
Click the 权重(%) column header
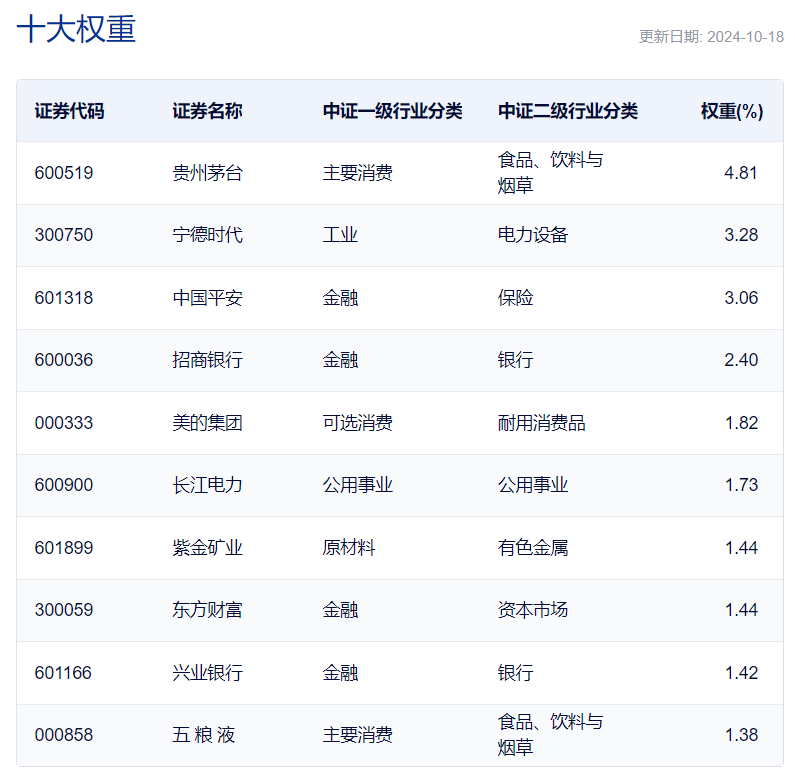[x=732, y=111]
